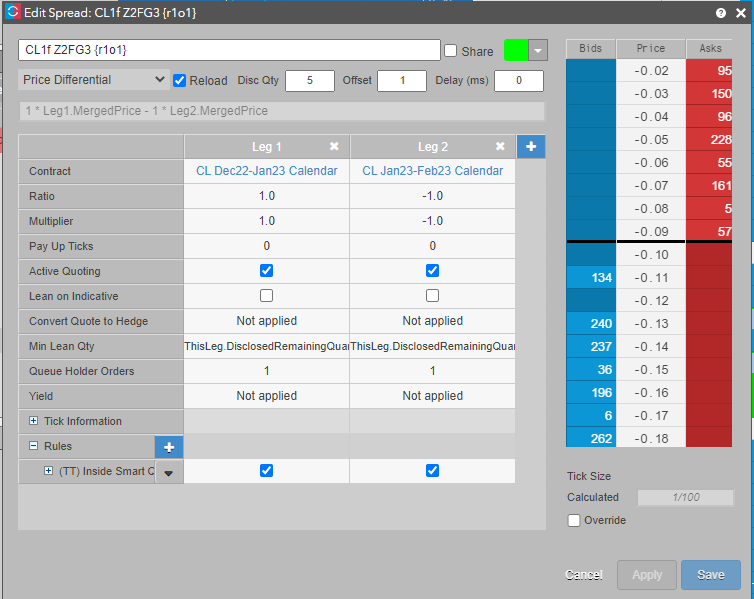Click the spread formula field
The image size is (754, 599).
point(282,111)
